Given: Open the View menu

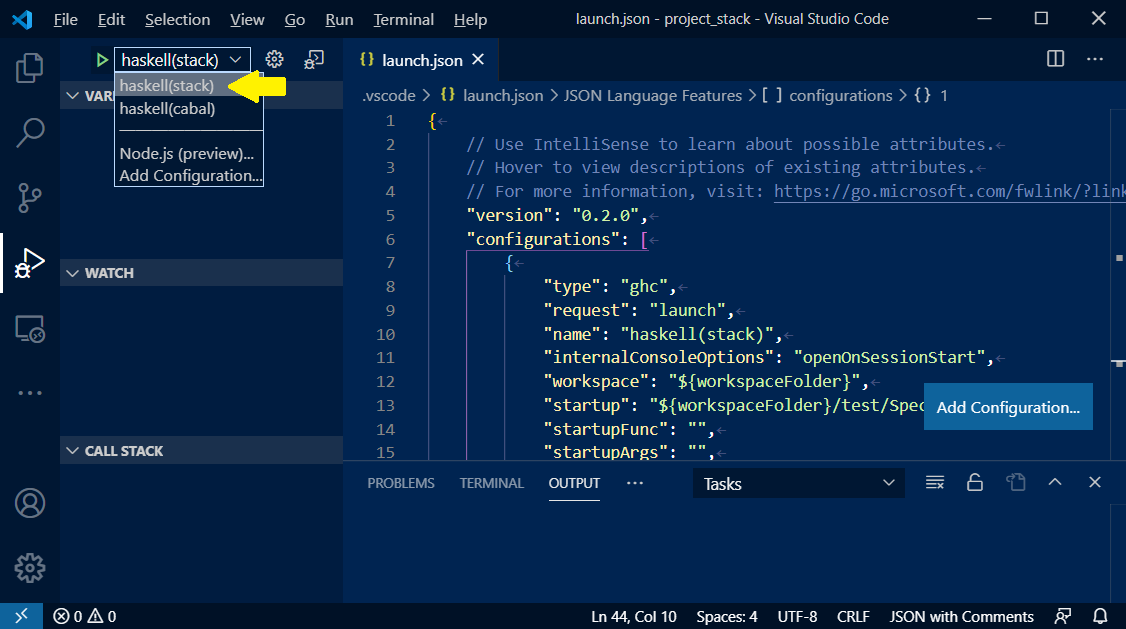Looking at the screenshot, I should 247,19.
